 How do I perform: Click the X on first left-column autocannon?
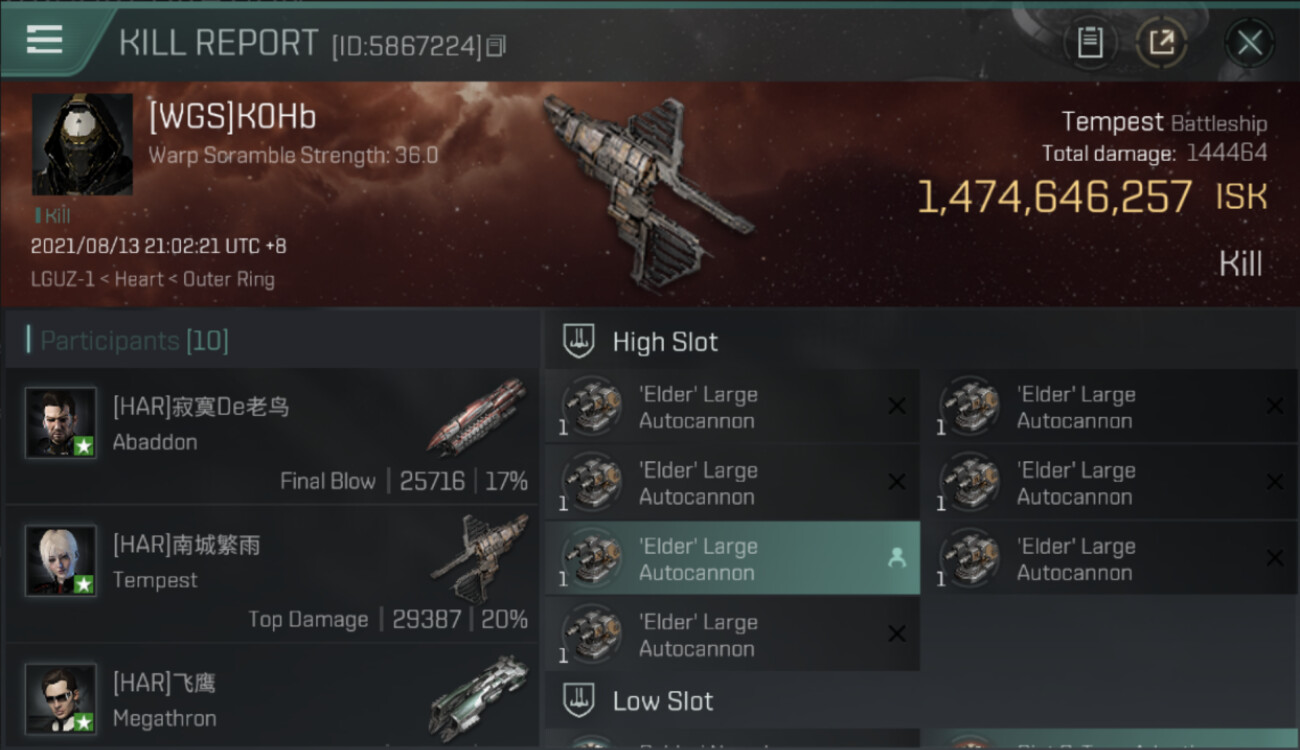tap(897, 406)
